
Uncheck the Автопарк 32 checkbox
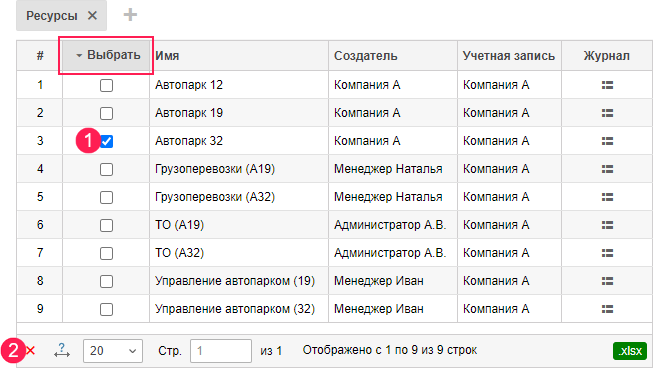pos(106,141)
